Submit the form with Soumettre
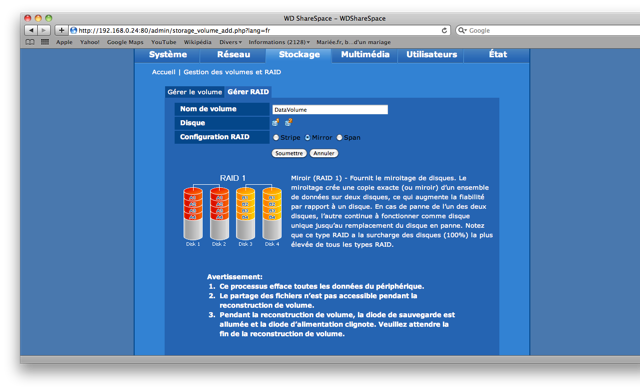This screenshot has width=640, height=391. 289,153
